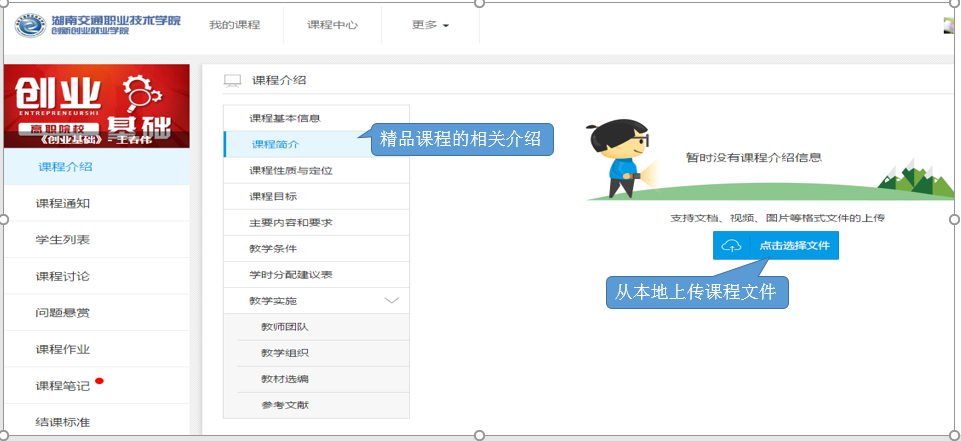
Task: Go to 课程作业 in sidebar
Action: point(63,349)
